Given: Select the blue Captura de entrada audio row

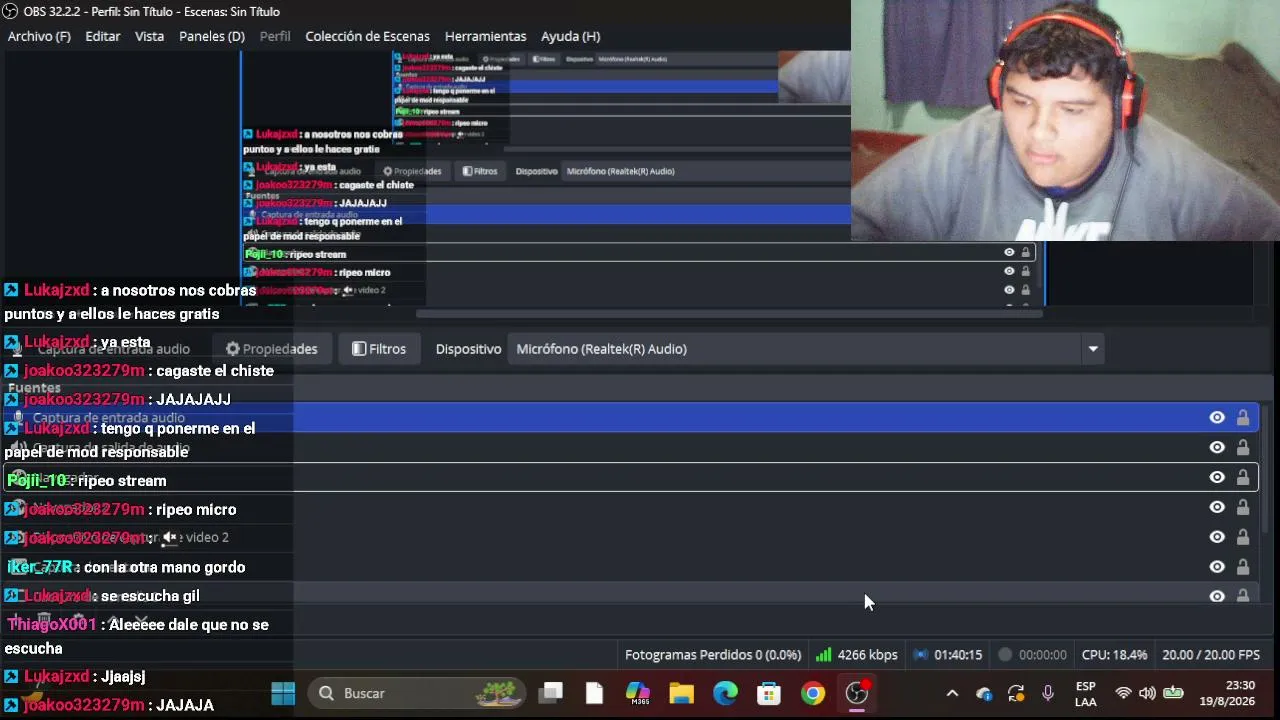Looking at the screenshot, I should tap(630, 418).
